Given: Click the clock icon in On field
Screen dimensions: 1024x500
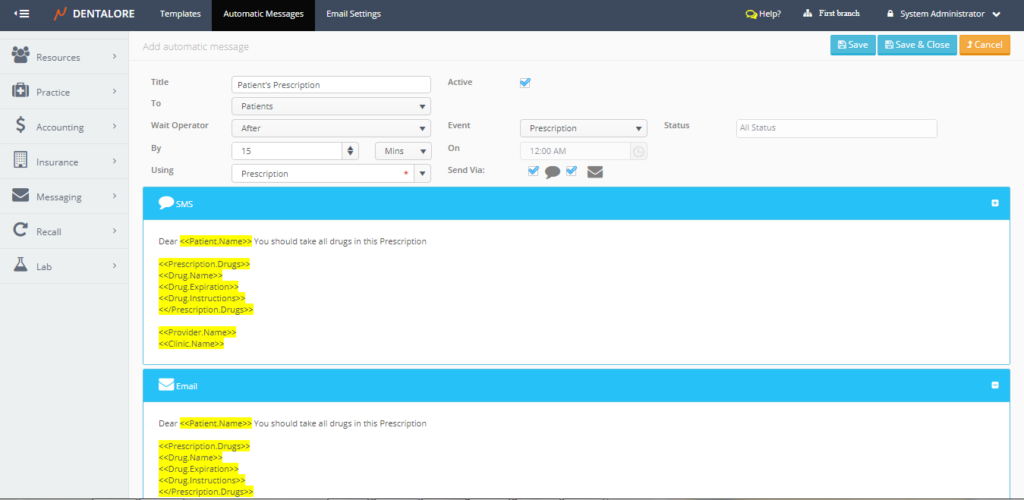Looking at the screenshot, I should [x=638, y=151].
